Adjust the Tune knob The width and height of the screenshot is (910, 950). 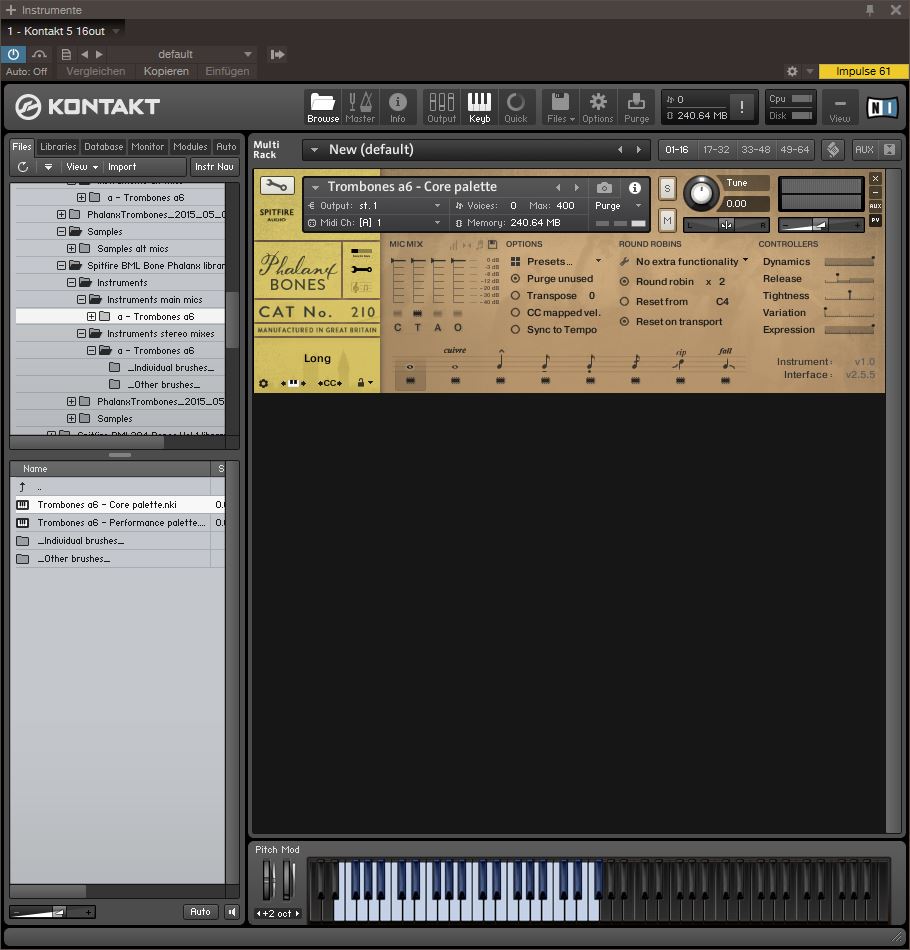click(x=701, y=193)
